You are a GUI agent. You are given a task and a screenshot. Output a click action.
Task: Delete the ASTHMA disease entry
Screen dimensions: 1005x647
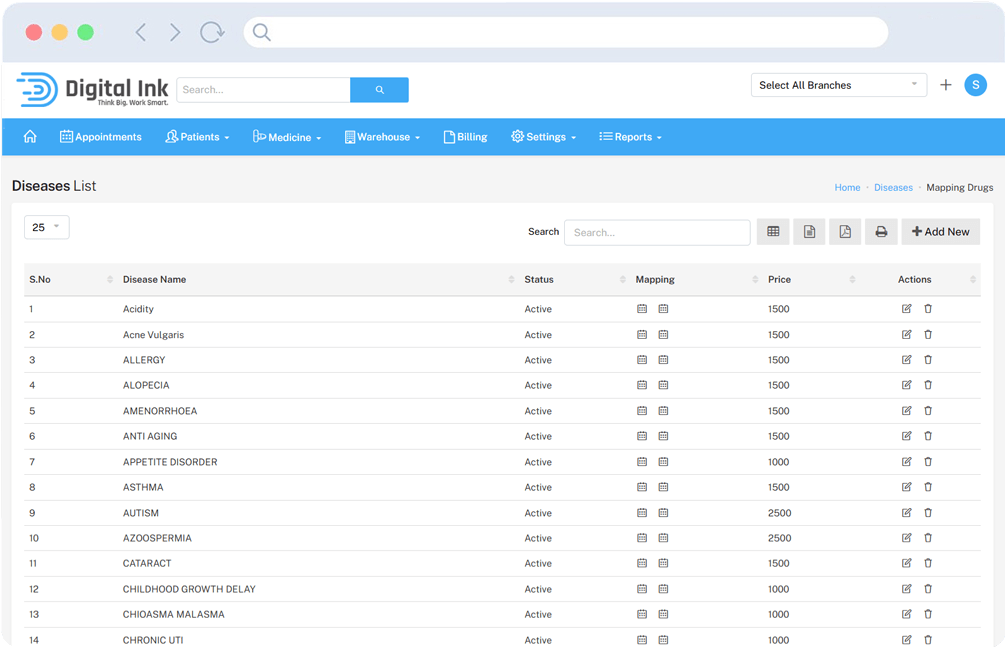point(928,487)
